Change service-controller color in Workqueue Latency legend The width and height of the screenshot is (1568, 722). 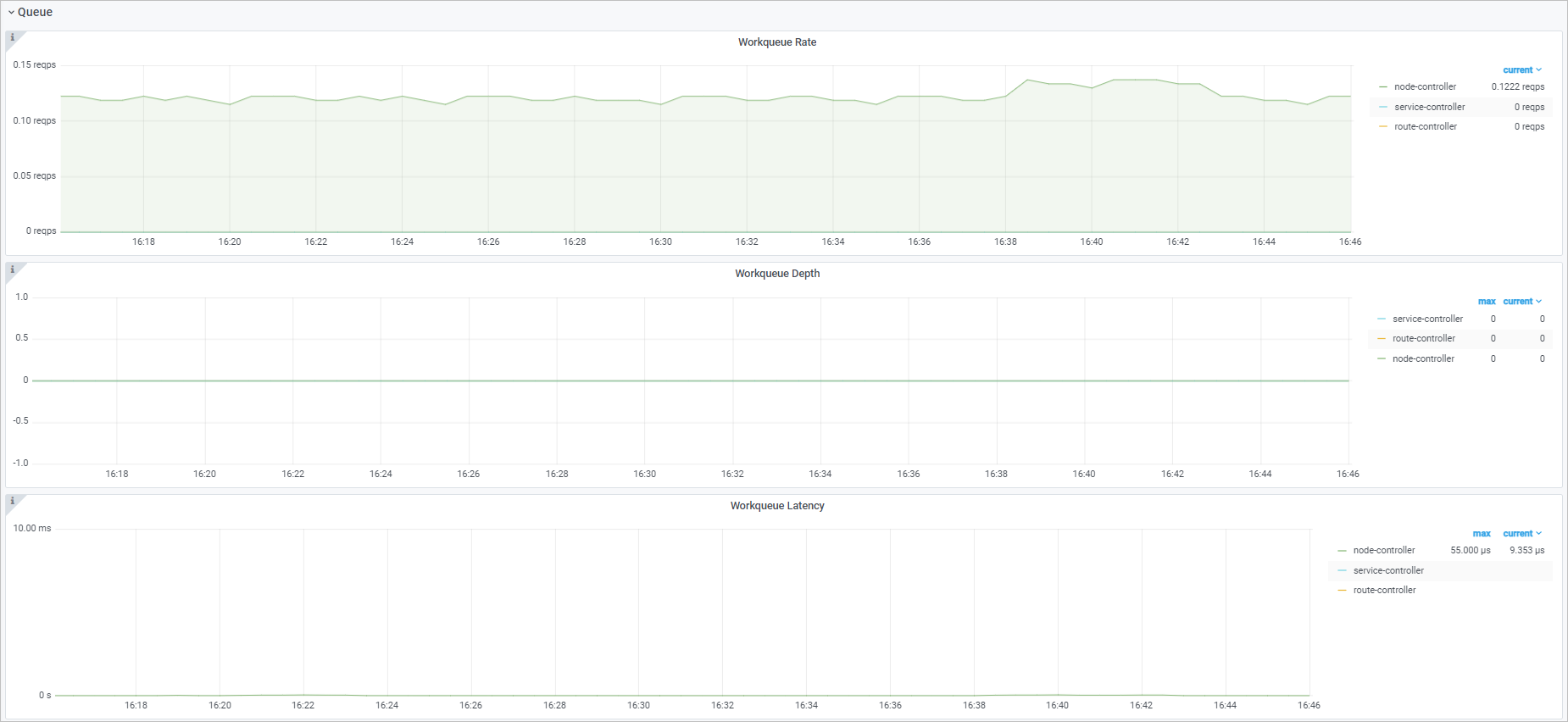tap(1342, 570)
